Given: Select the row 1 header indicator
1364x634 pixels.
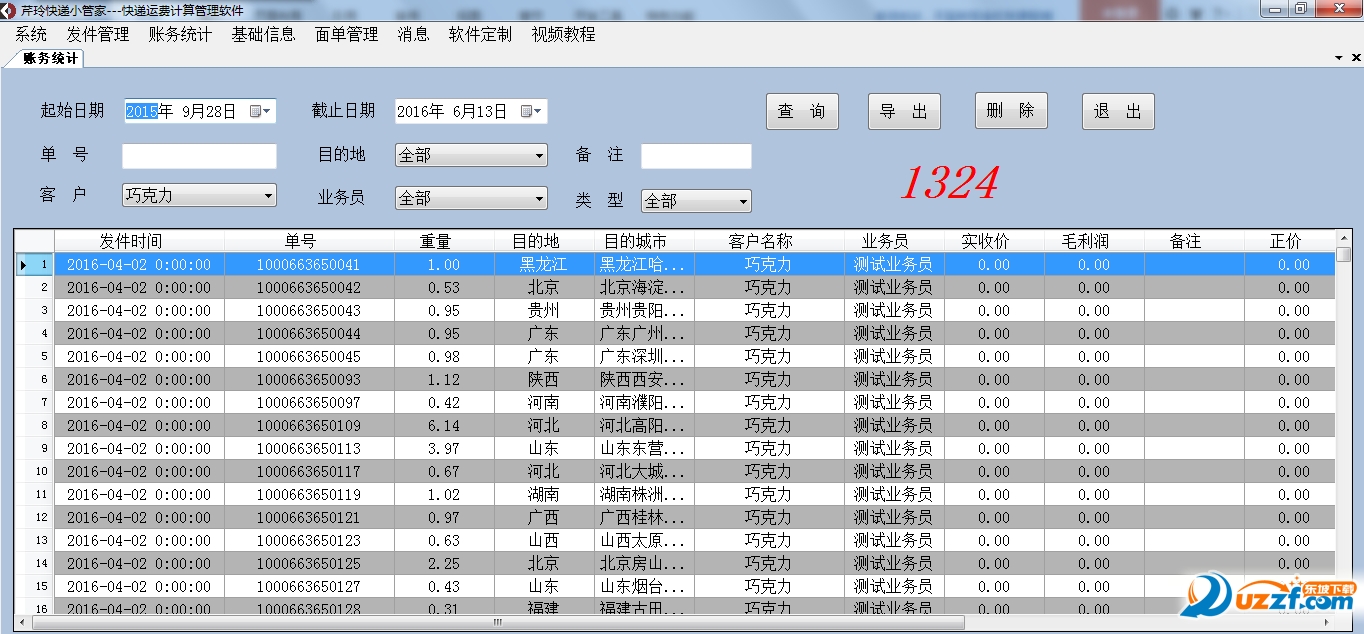Looking at the screenshot, I should tap(34, 265).
